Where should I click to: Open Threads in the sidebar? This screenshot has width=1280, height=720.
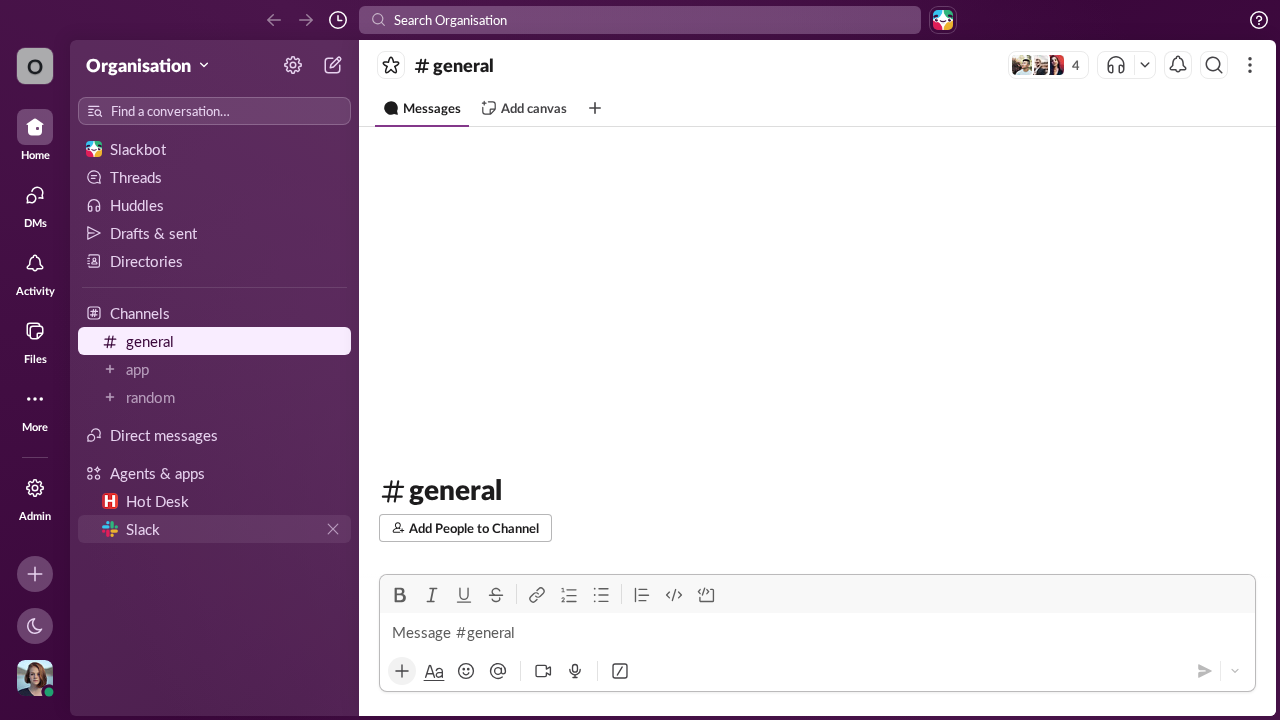coord(214,177)
